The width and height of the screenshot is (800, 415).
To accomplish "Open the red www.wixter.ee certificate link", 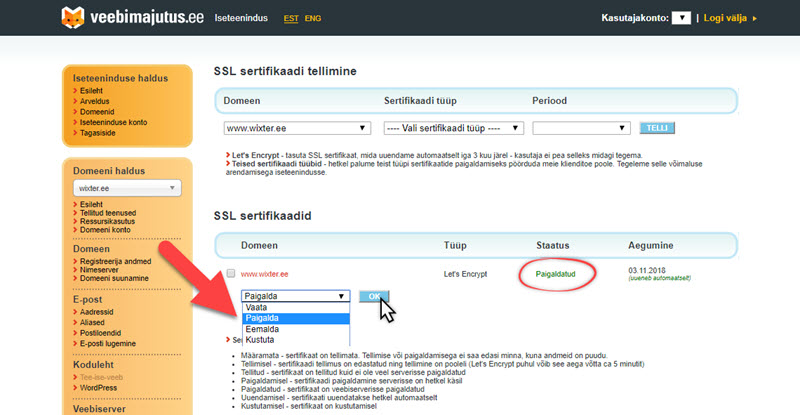I will 264,274.
